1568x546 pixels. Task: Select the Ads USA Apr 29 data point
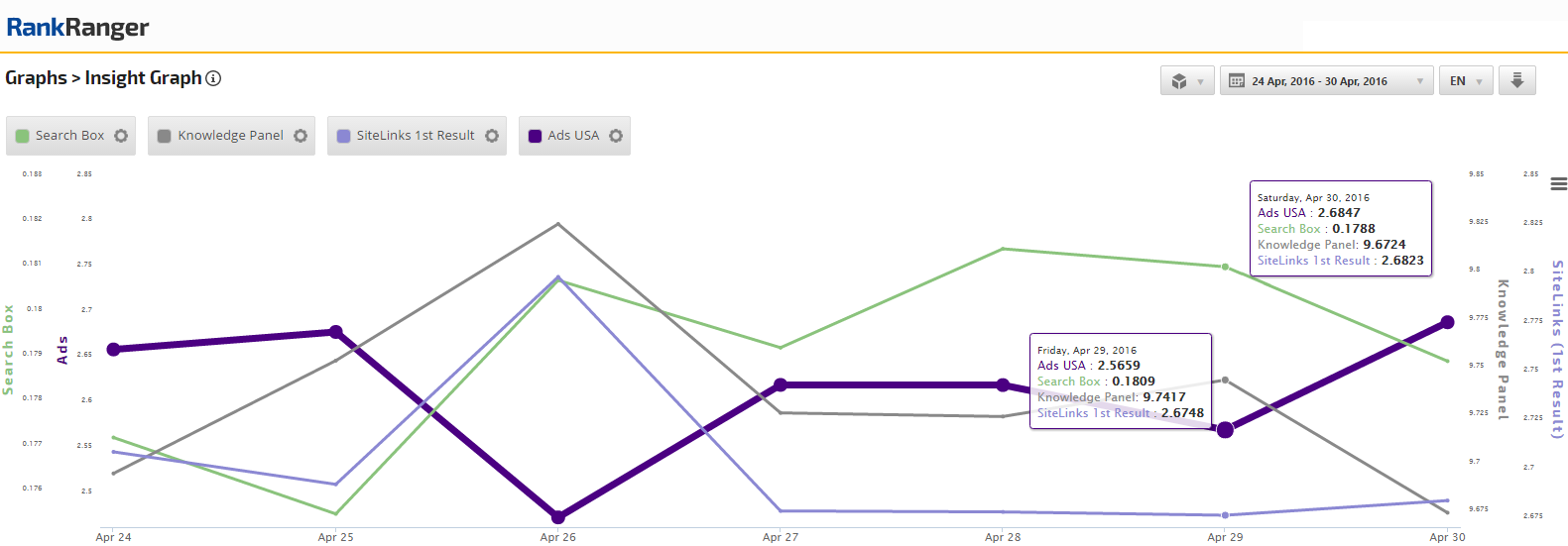(1225, 429)
